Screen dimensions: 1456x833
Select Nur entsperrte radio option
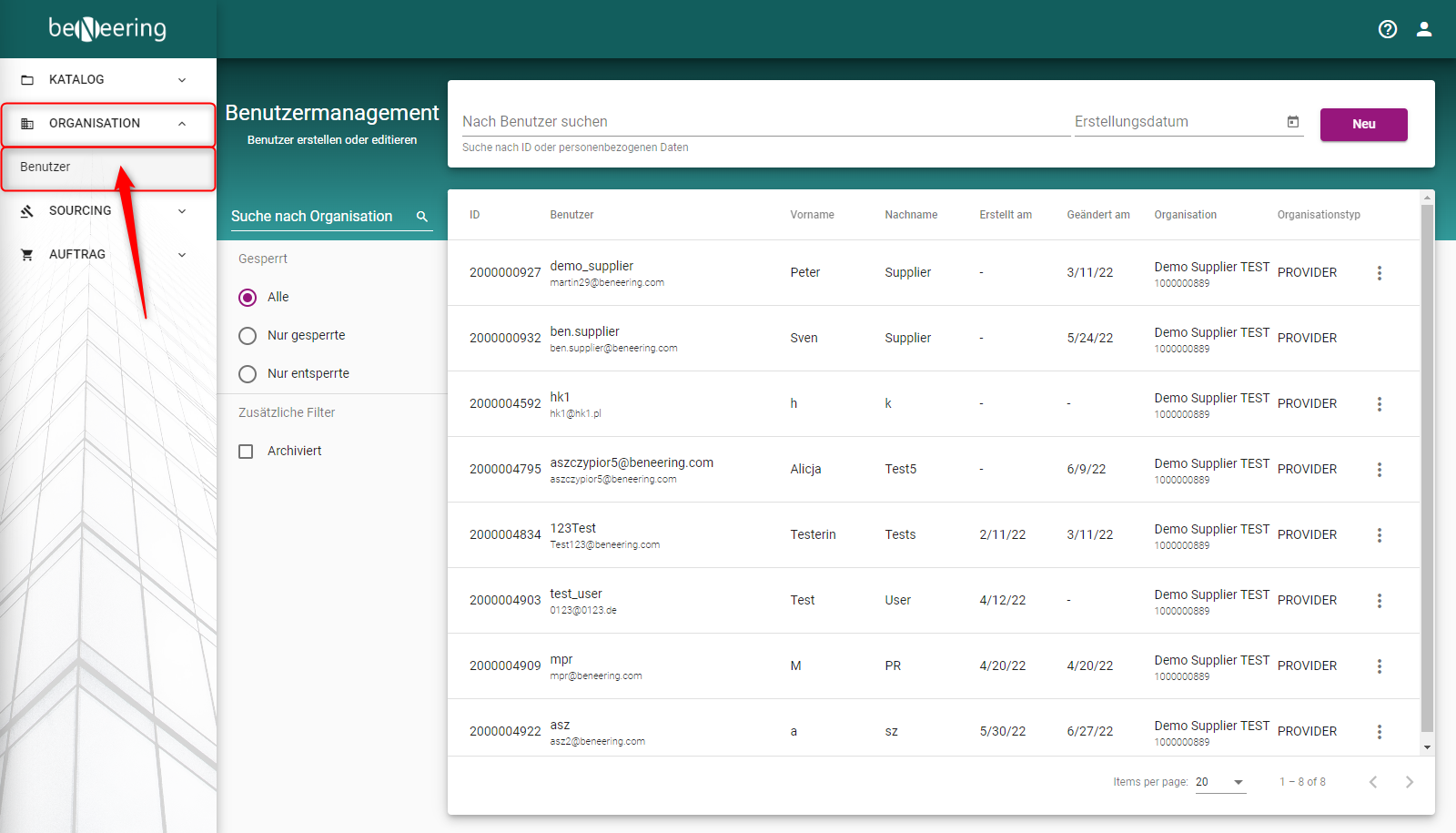(248, 374)
